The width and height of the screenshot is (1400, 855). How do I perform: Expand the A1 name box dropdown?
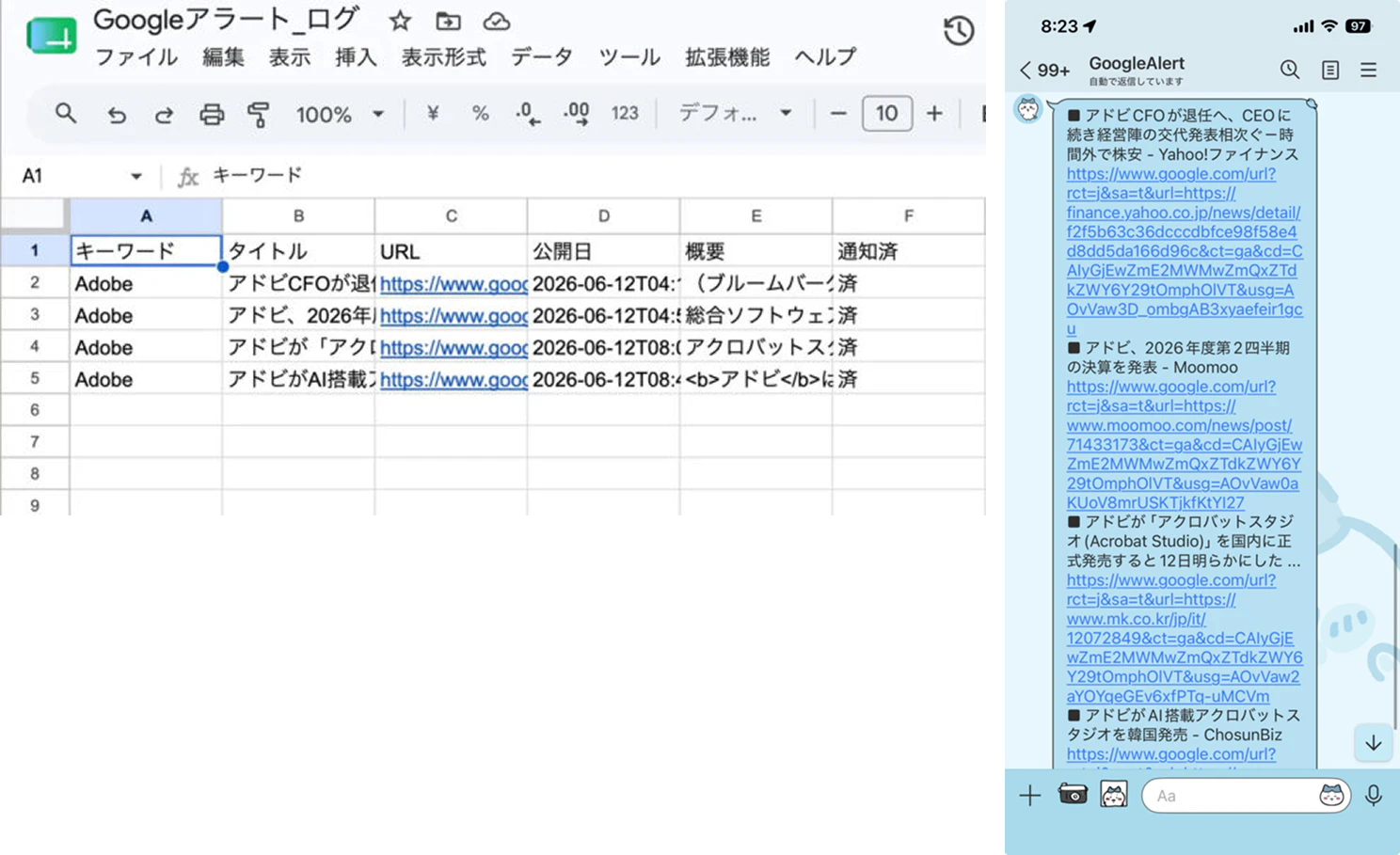[136, 176]
